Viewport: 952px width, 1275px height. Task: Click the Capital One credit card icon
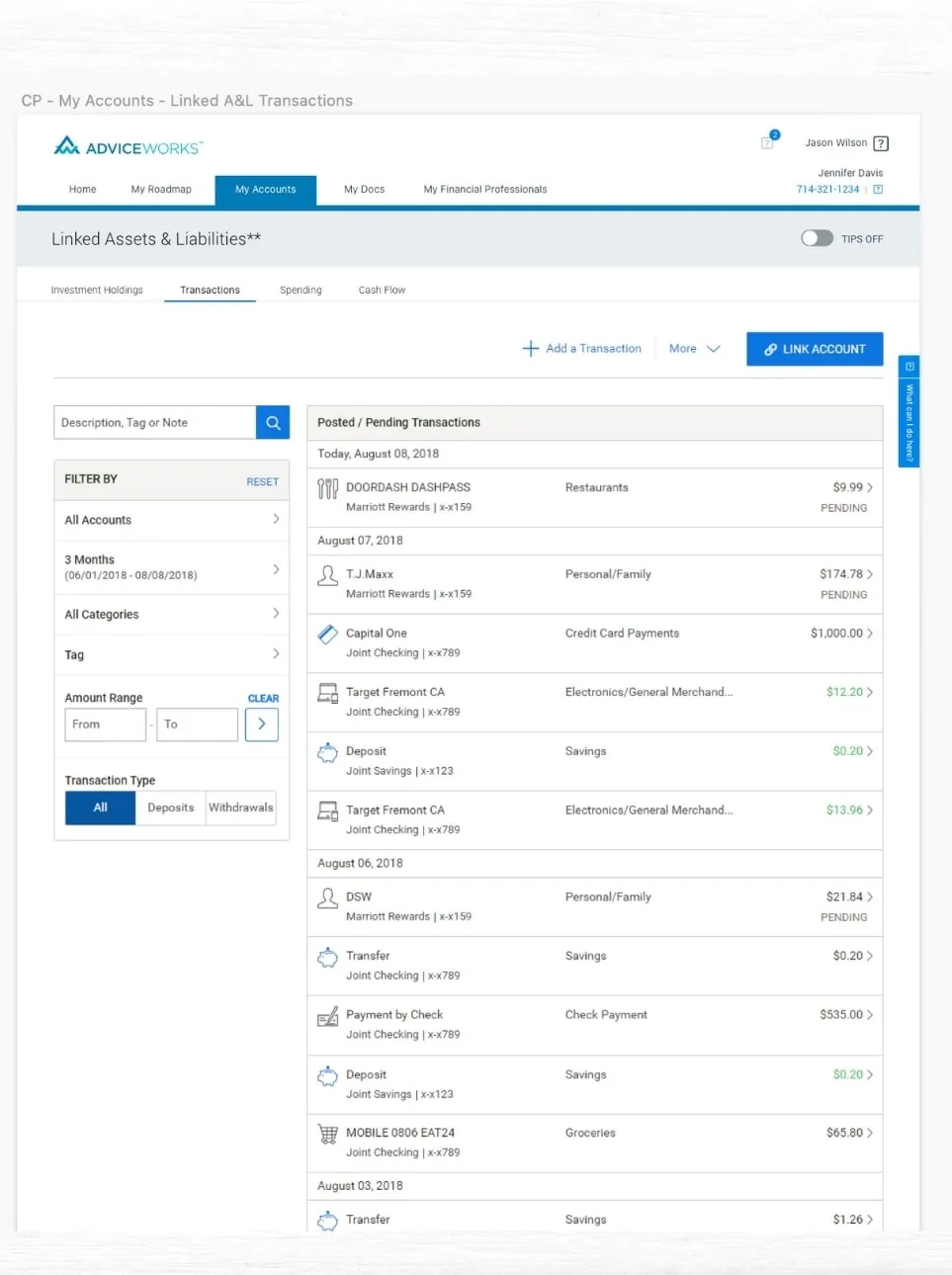(x=327, y=634)
